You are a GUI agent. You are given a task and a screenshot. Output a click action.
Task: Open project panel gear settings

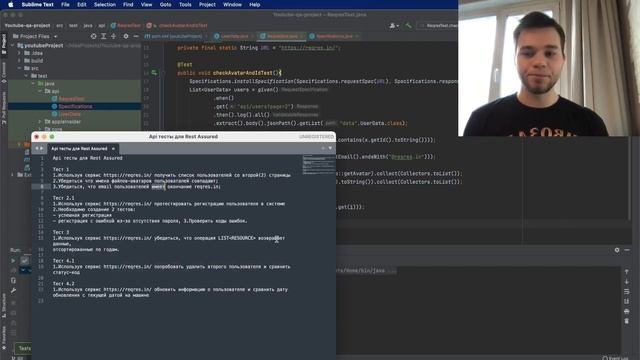point(126,36)
